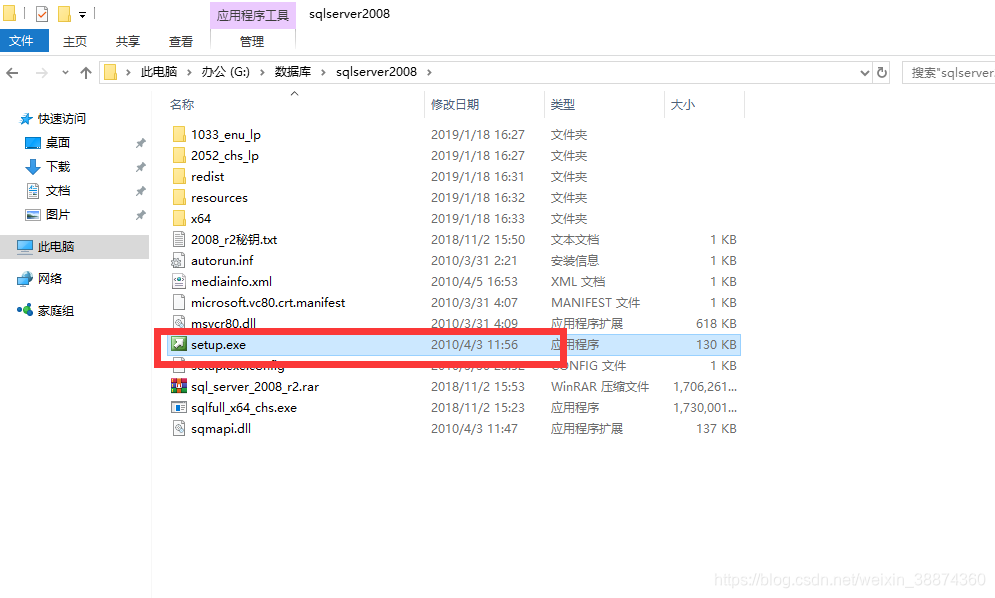
Task: Click the Back navigation arrow
Action: 12,73
